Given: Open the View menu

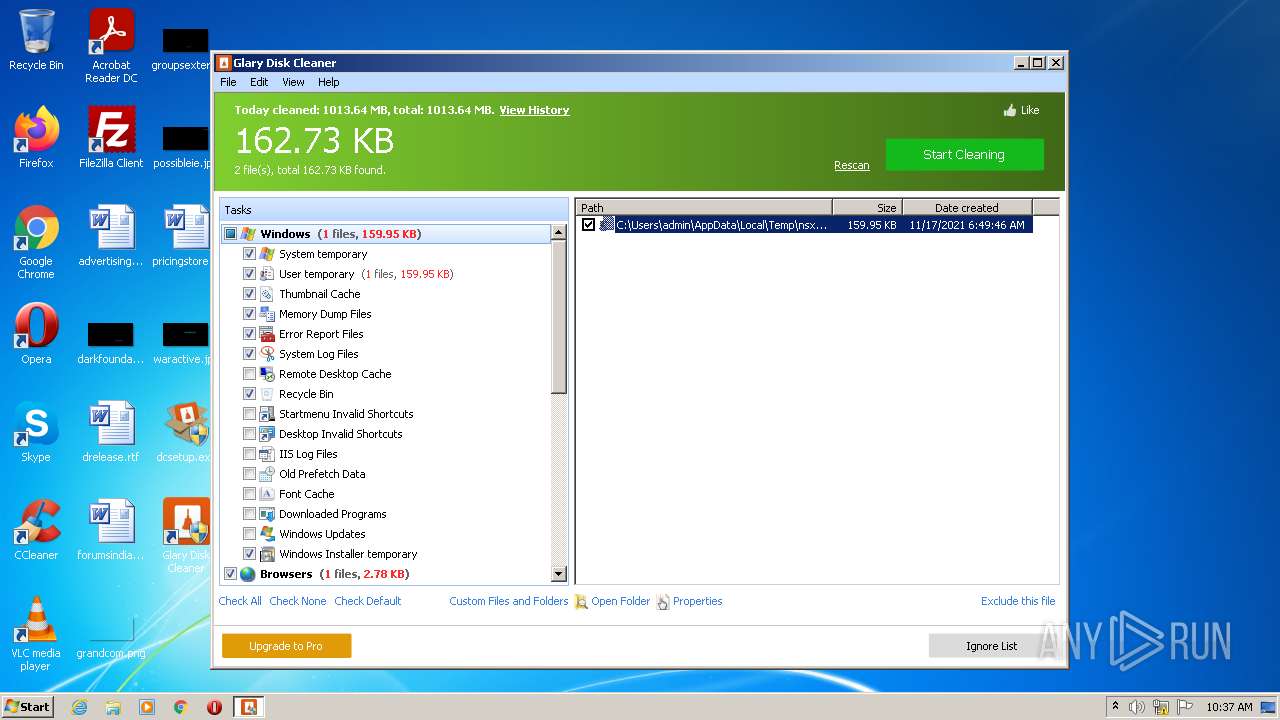Looking at the screenshot, I should [293, 82].
